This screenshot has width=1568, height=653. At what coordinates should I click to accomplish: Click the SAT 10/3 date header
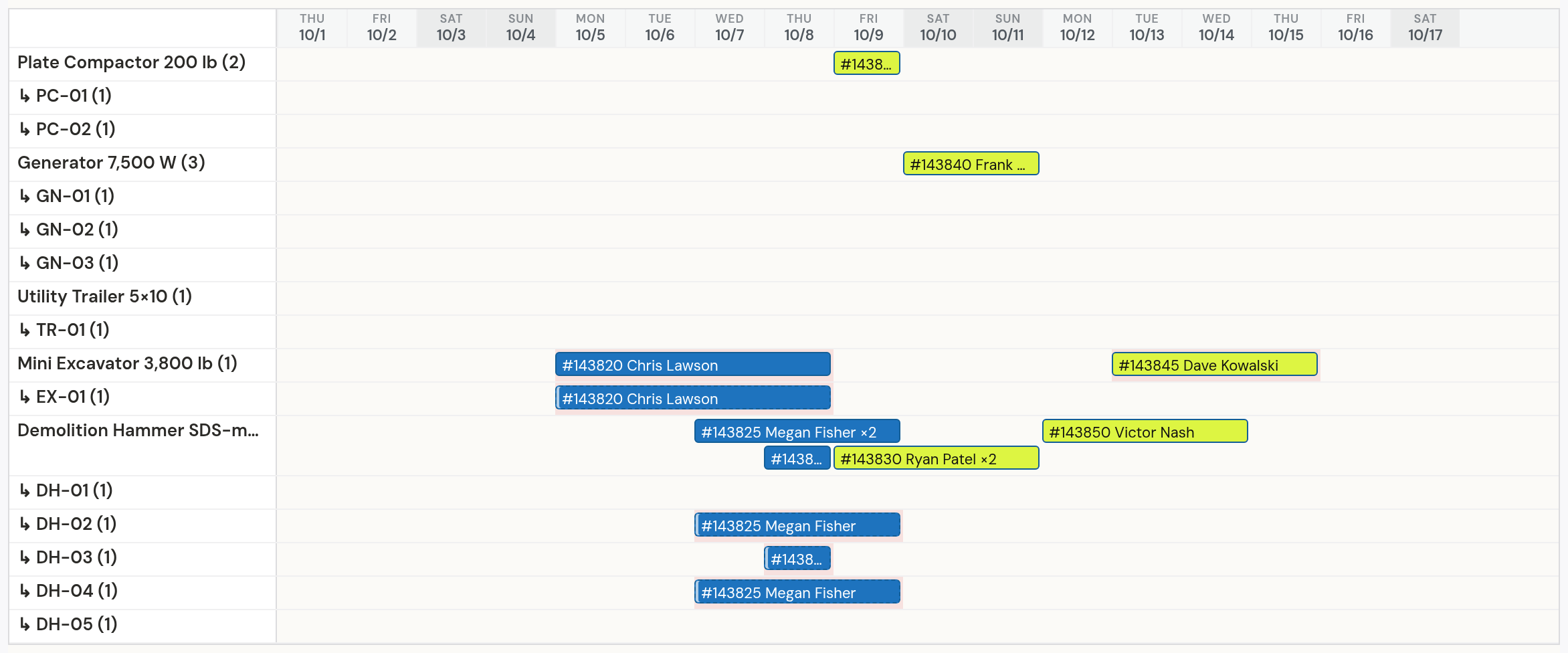point(452,28)
